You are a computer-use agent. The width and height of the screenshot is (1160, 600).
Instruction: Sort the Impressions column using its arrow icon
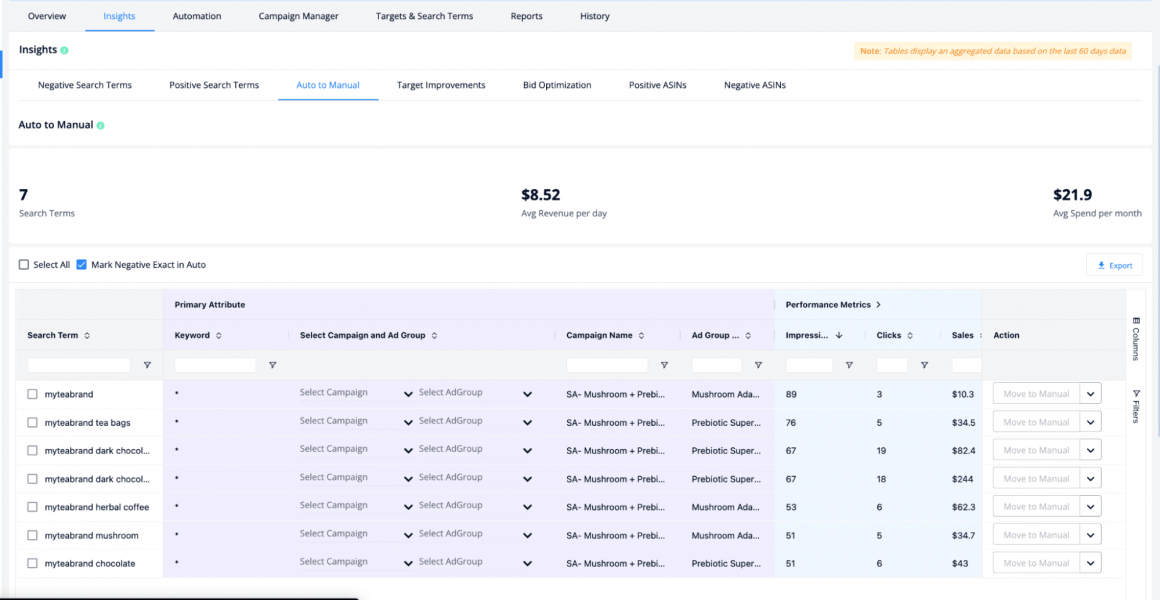(838, 335)
